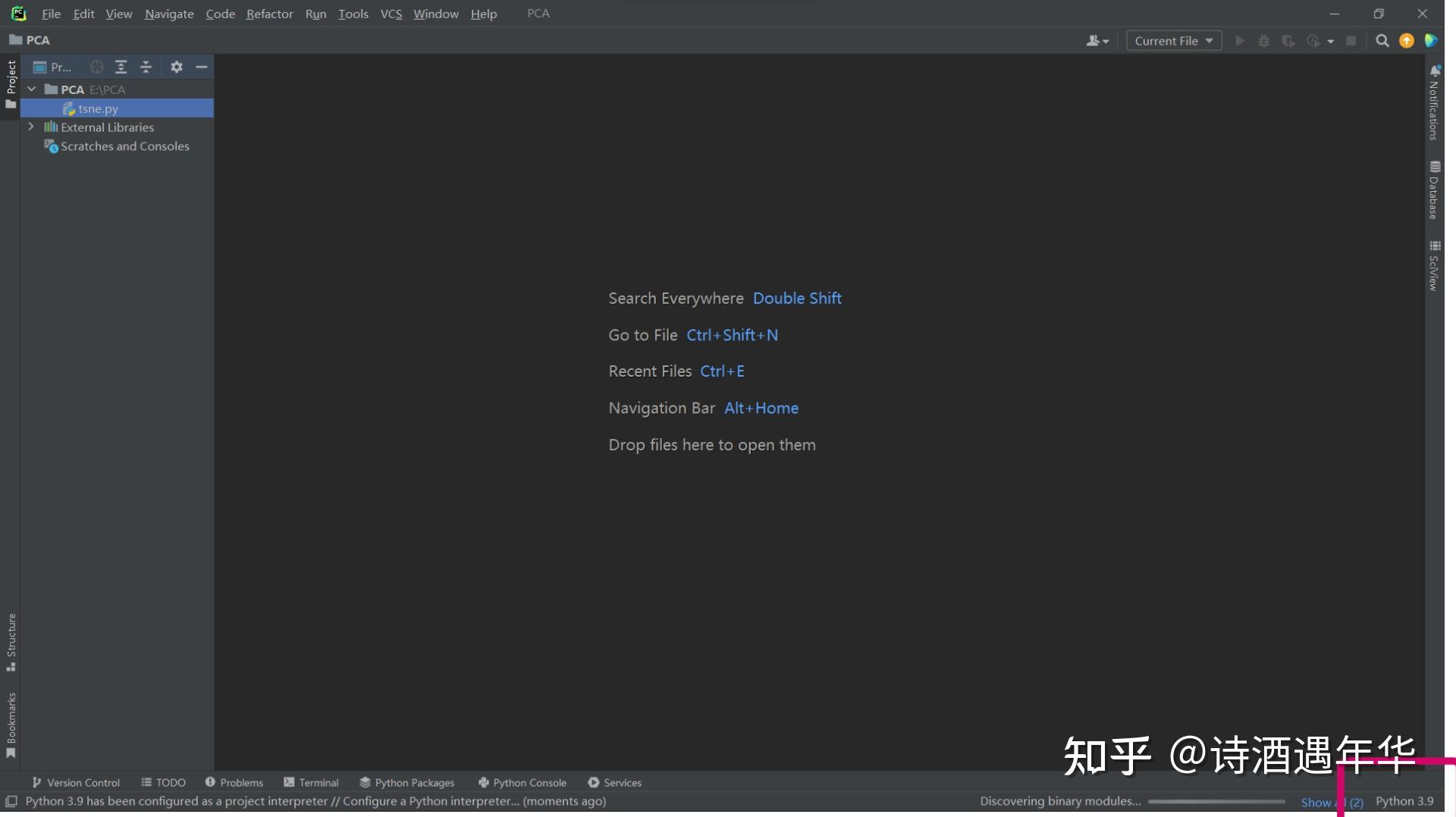Open the VCS menu

point(391,14)
